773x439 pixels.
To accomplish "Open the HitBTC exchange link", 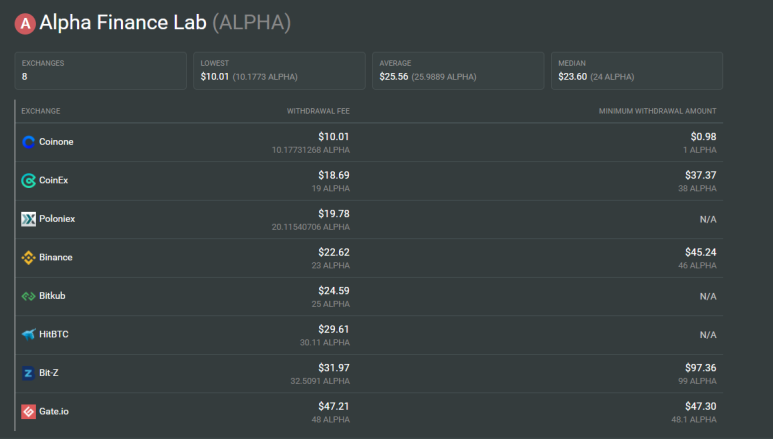I will [54, 334].
